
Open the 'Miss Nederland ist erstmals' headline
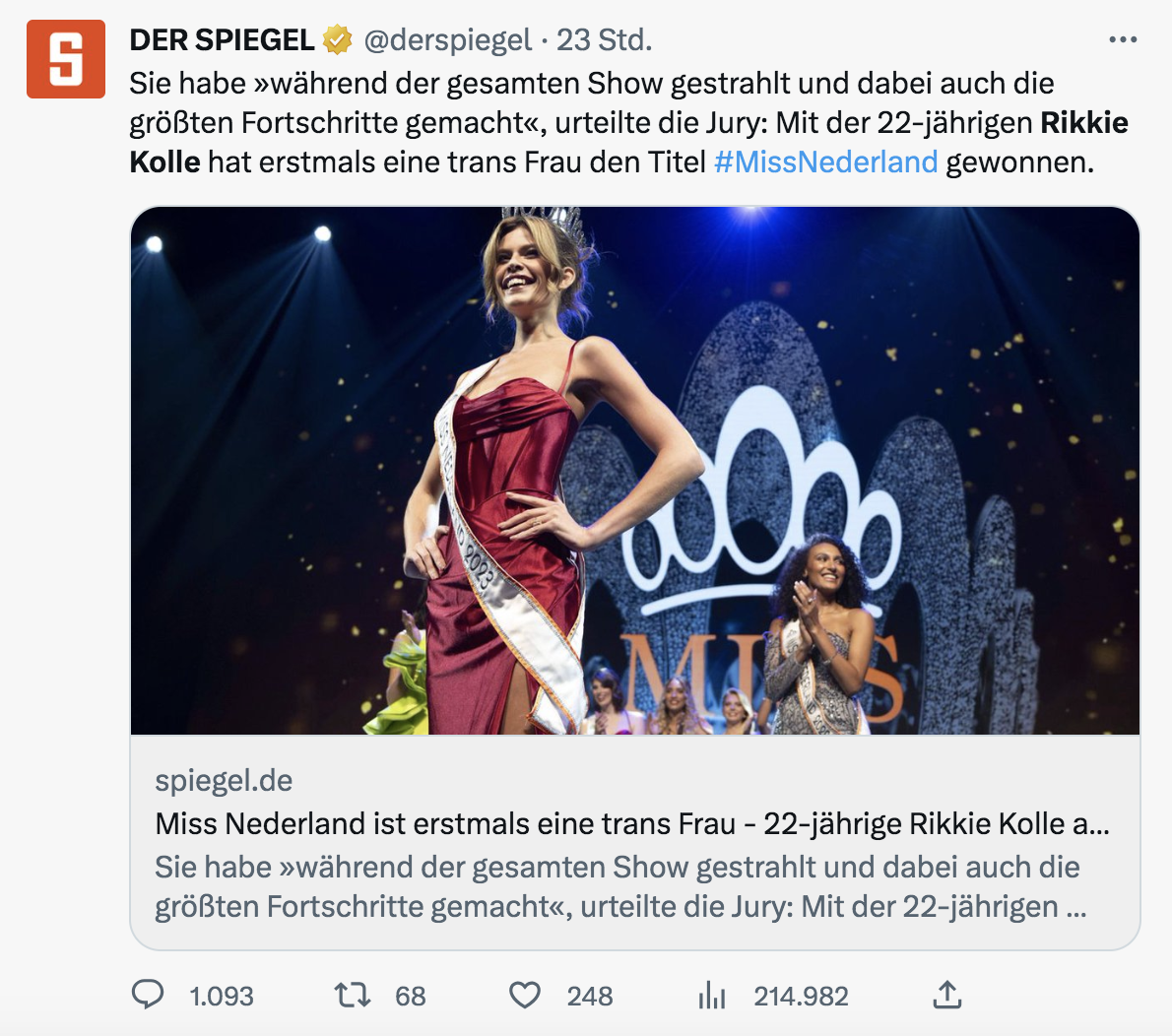[x=631, y=823]
